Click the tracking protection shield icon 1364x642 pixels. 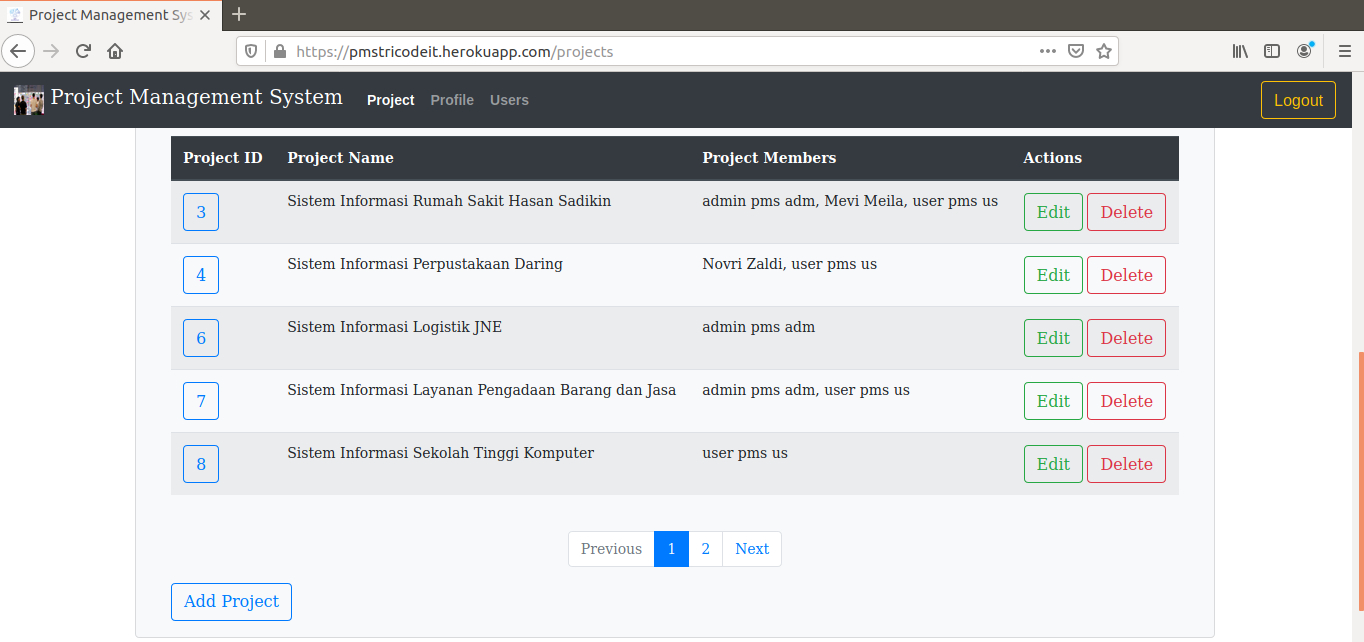click(251, 51)
